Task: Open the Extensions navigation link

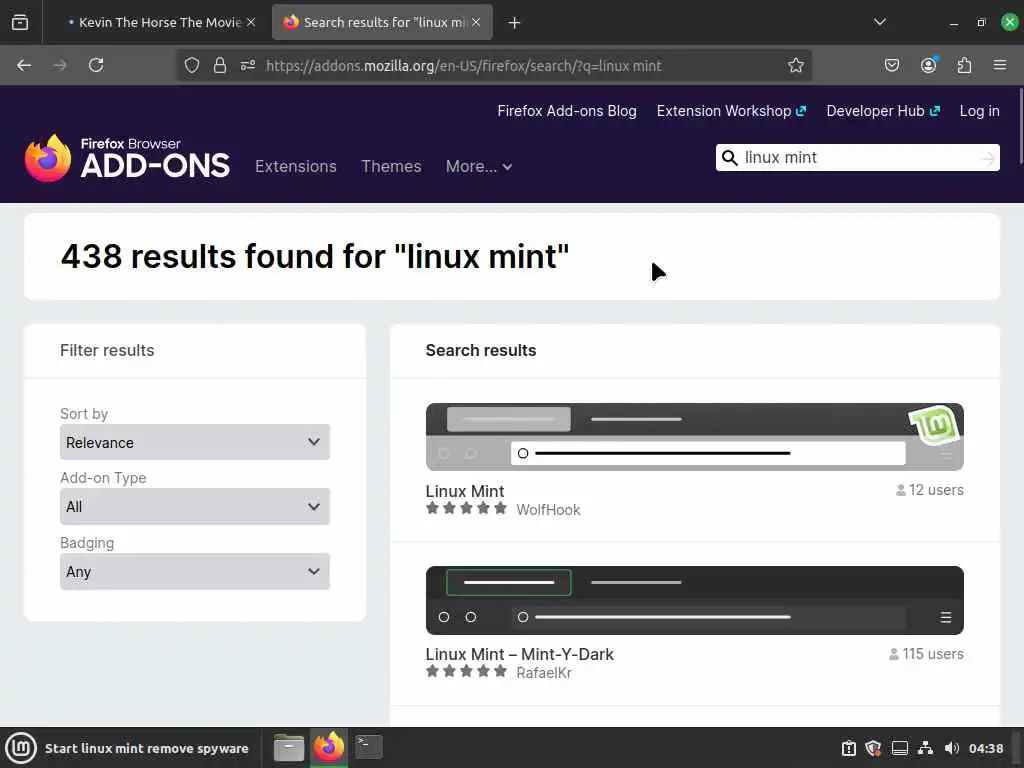Action: coord(296,167)
